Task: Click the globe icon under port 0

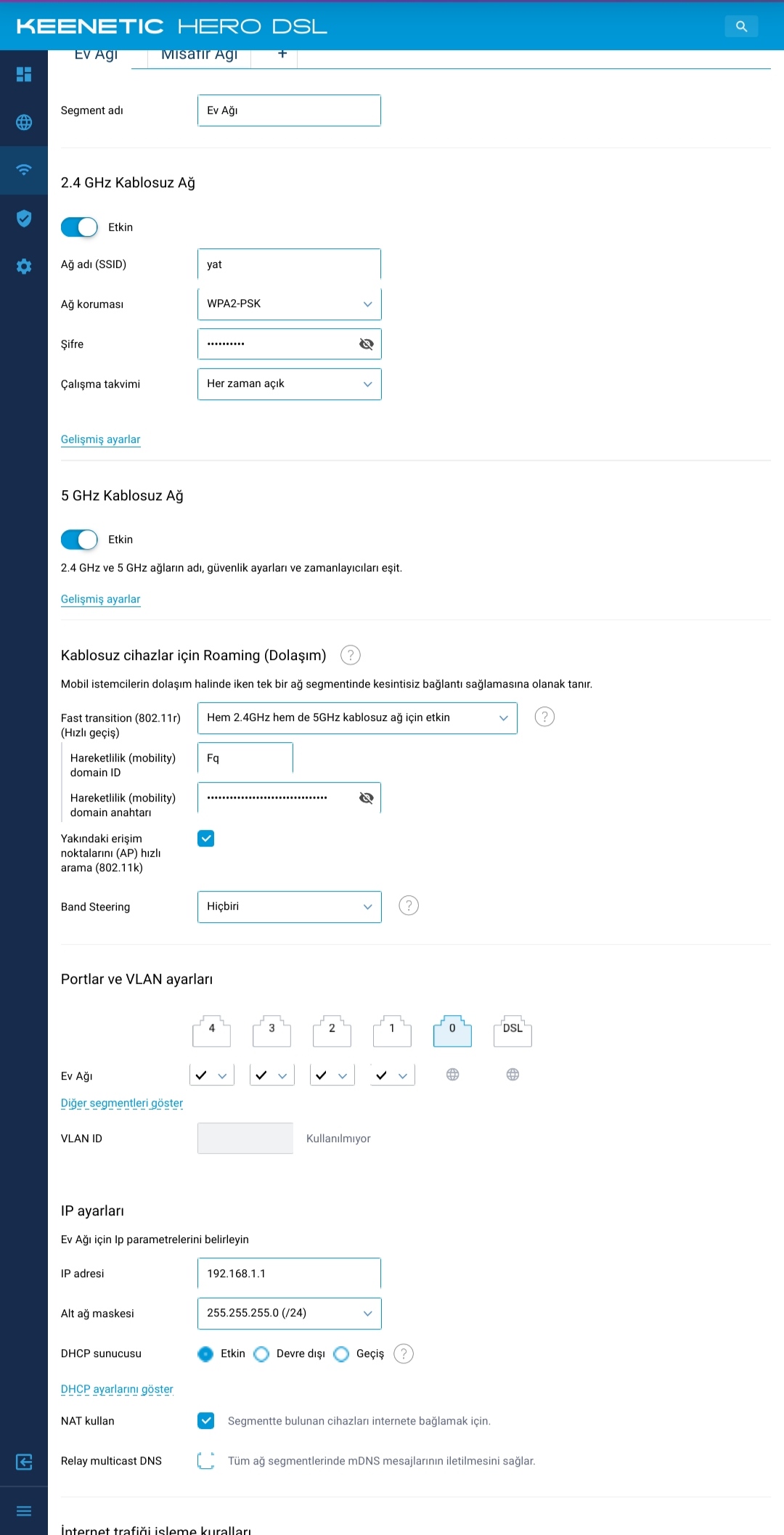Action: [x=453, y=1075]
